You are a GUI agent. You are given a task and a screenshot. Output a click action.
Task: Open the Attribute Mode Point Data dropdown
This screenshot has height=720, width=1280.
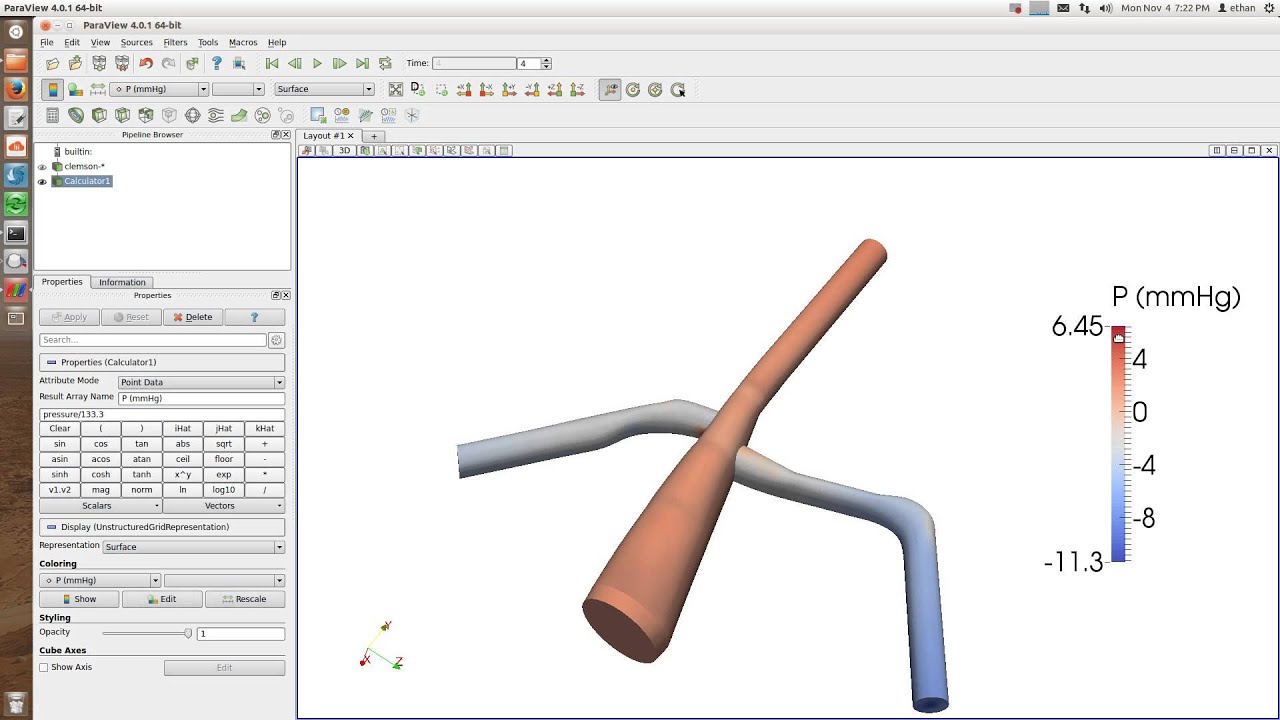[201, 382]
